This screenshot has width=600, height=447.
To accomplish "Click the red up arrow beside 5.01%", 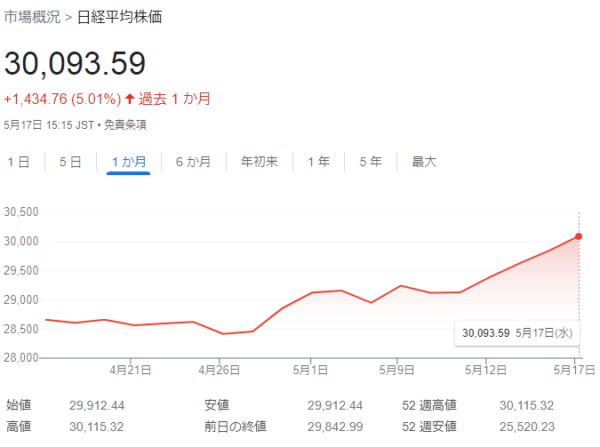I will point(130,99).
